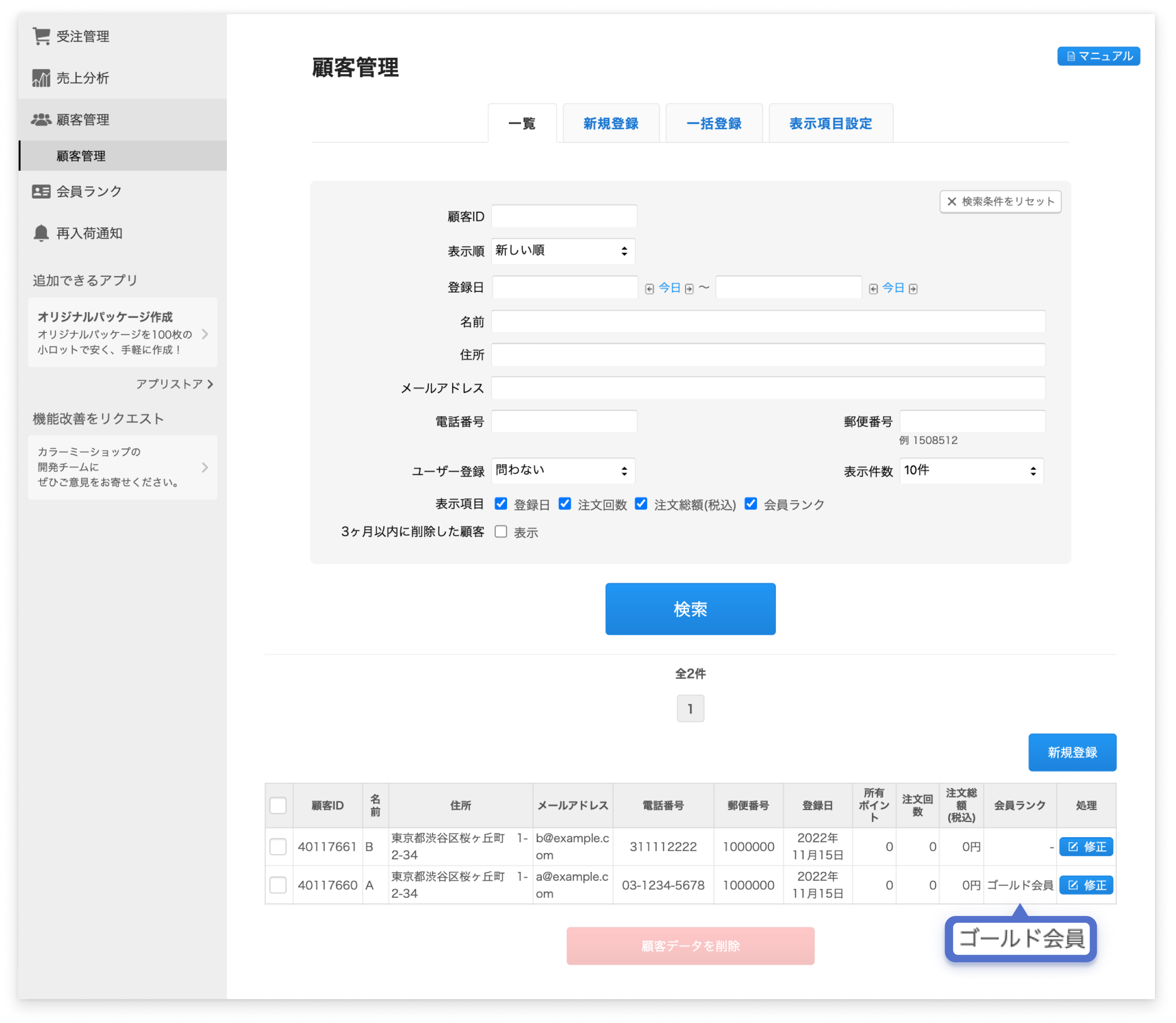Screen dimensions: 1176x1023
Task: Open the マニュアル link button
Action: pyautogui.click(x=1098, y=56)
